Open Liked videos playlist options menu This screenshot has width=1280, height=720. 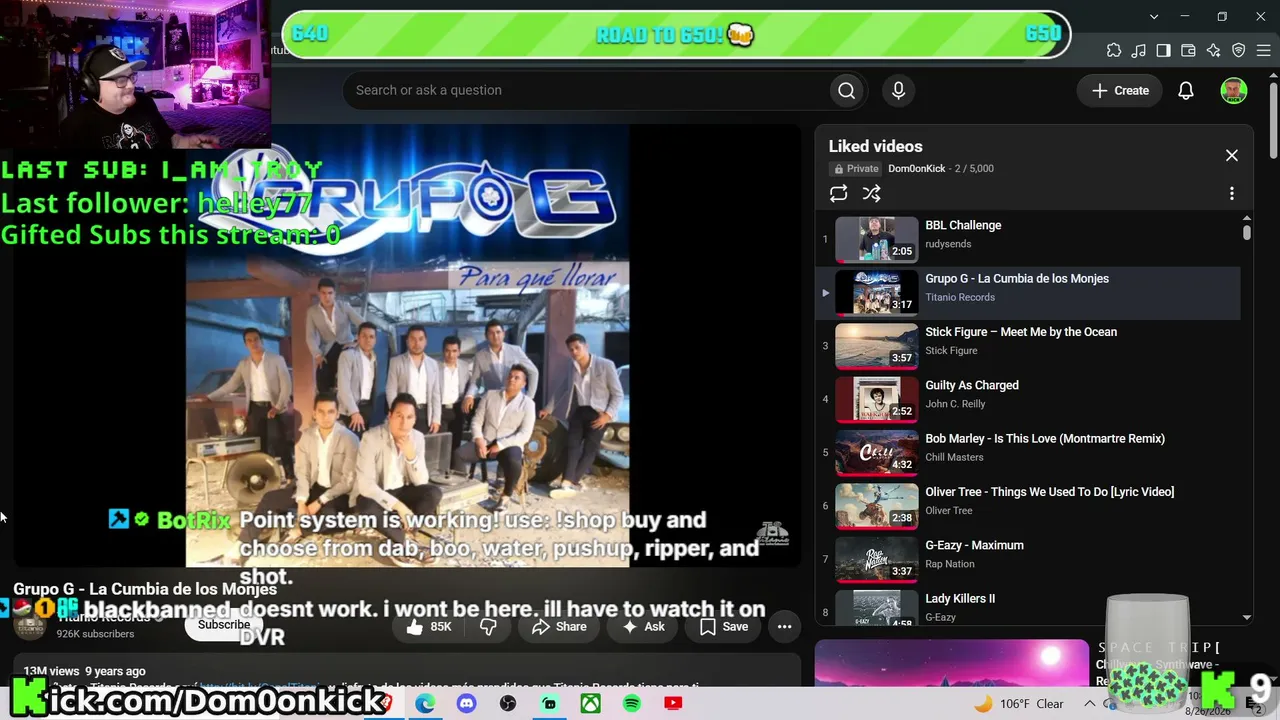click(1231, 194)
